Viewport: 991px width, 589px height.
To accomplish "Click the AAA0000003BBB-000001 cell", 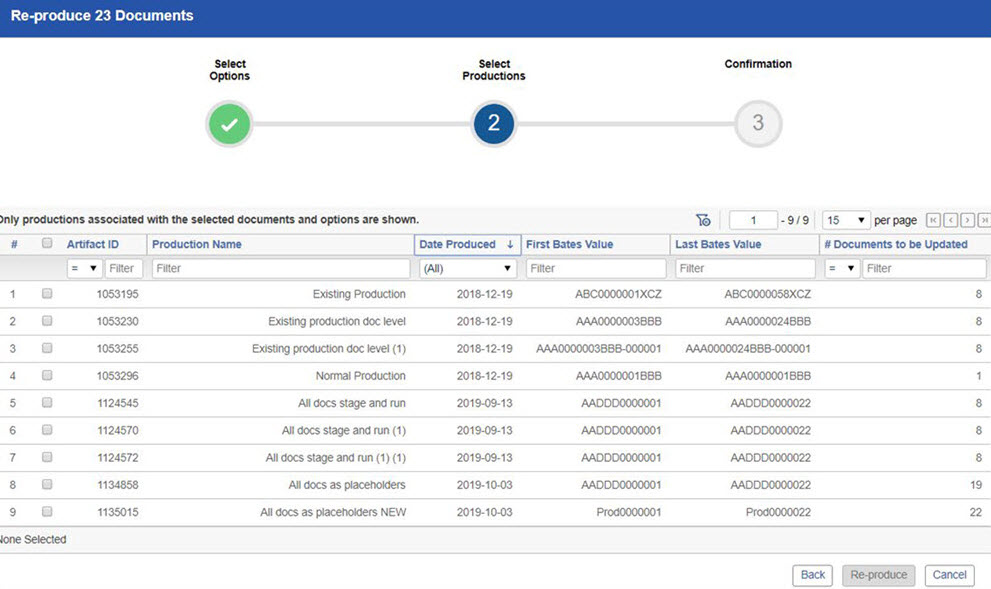I will point(599,349).
